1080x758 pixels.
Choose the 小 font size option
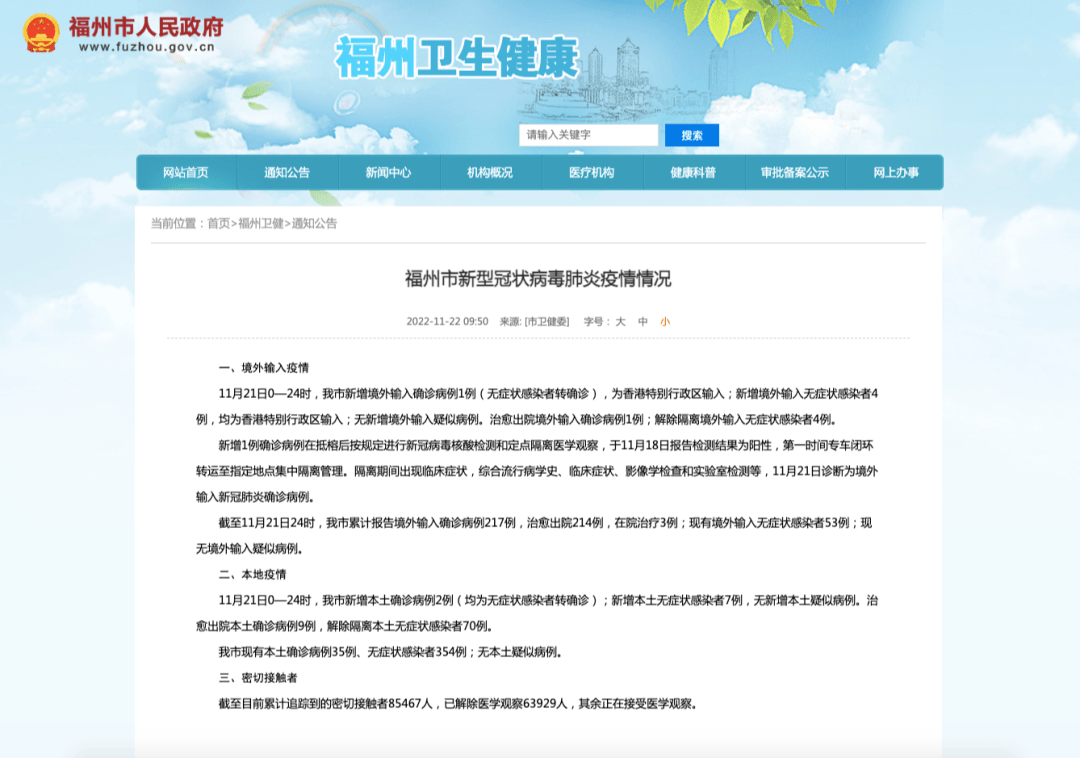coord(665,321)
